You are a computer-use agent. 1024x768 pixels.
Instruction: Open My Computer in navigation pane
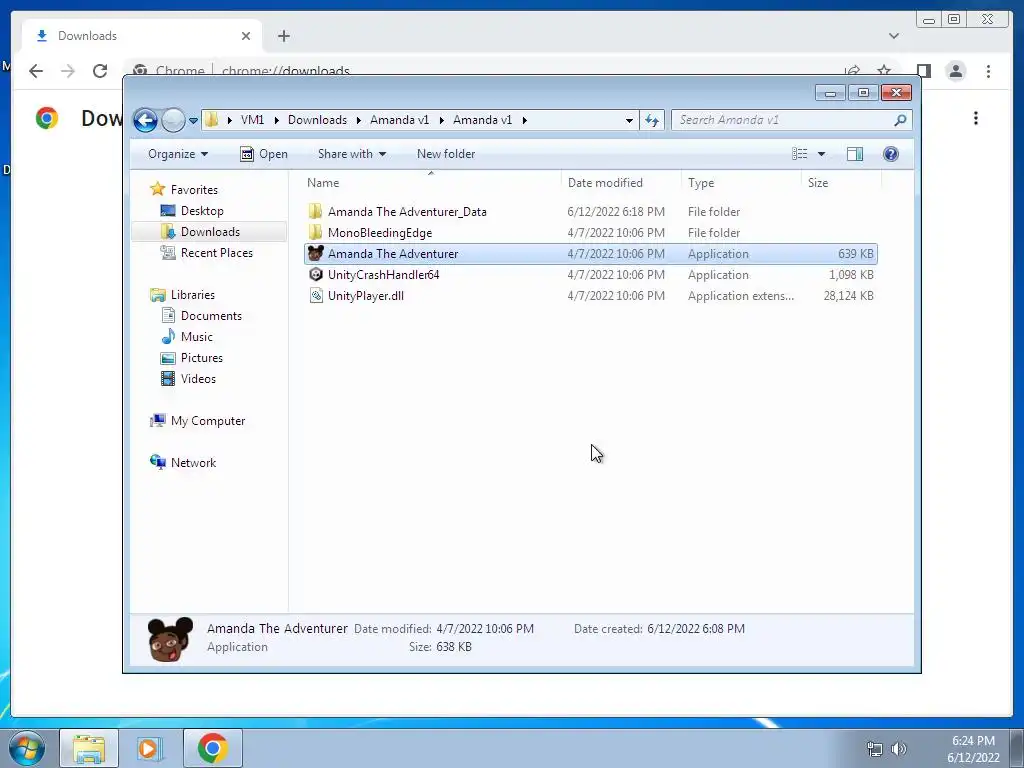pos(208,421)
